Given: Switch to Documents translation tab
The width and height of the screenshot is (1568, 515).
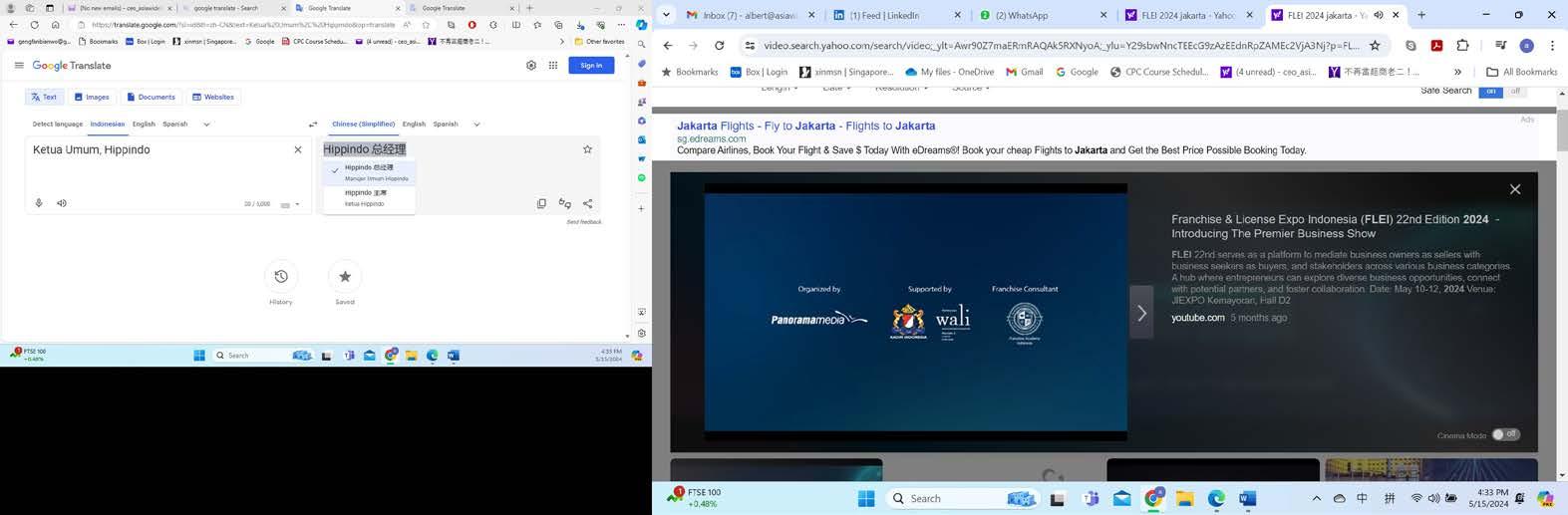Looking at the screenshot, I should [151, 97].
